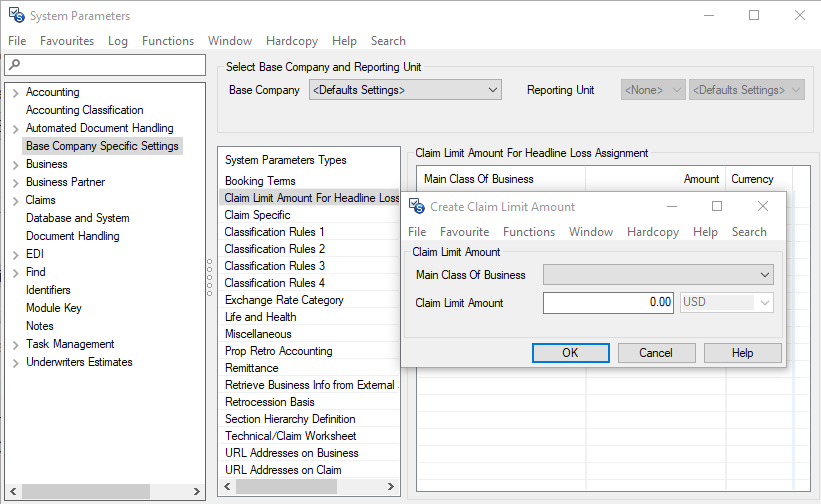The height and width of the screenshot is (504, 821).
Task: Expand the Accounting tree node
Action: click(15, 93)
